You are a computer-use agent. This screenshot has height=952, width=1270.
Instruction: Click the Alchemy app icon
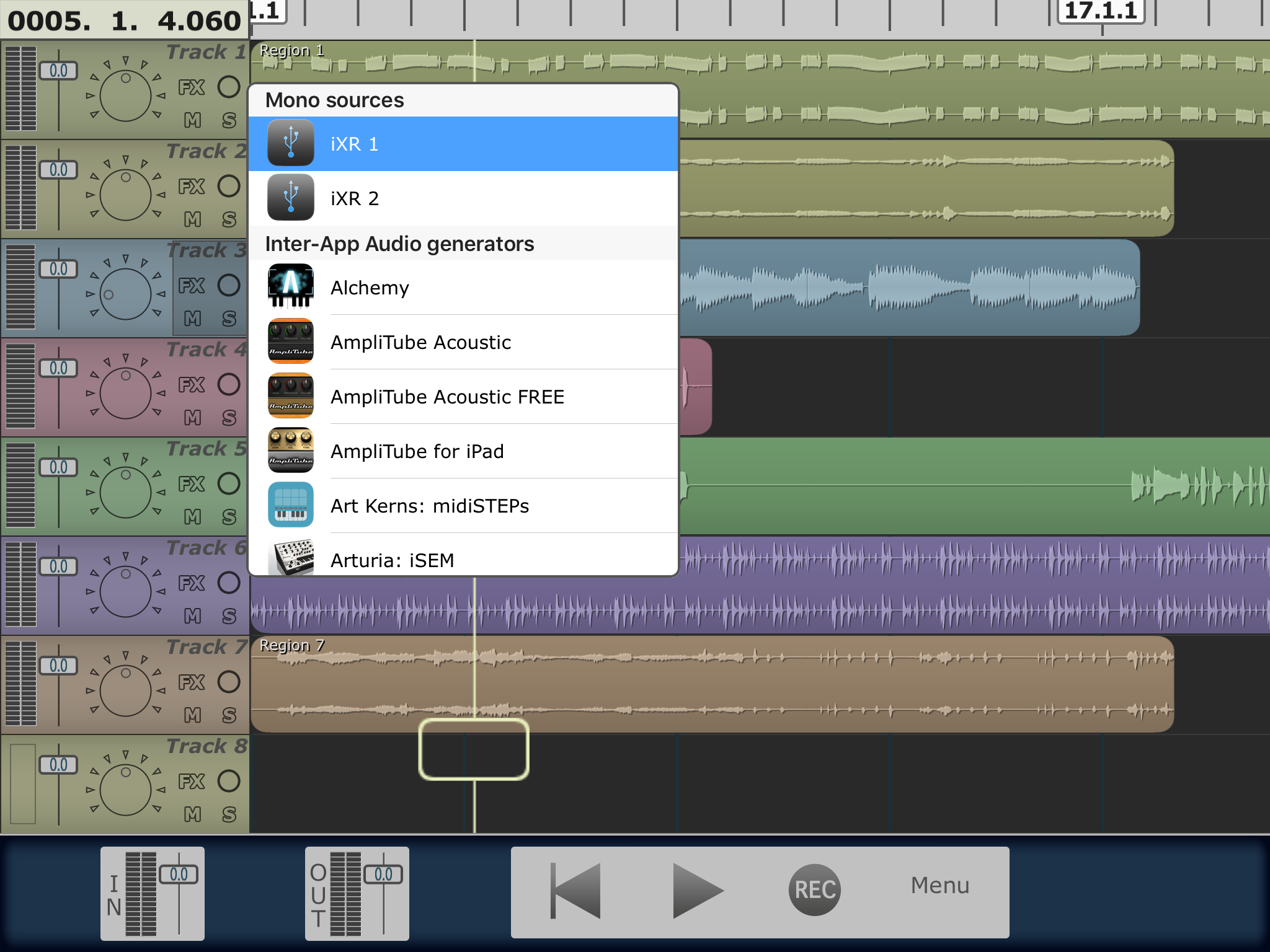point(291,287)
